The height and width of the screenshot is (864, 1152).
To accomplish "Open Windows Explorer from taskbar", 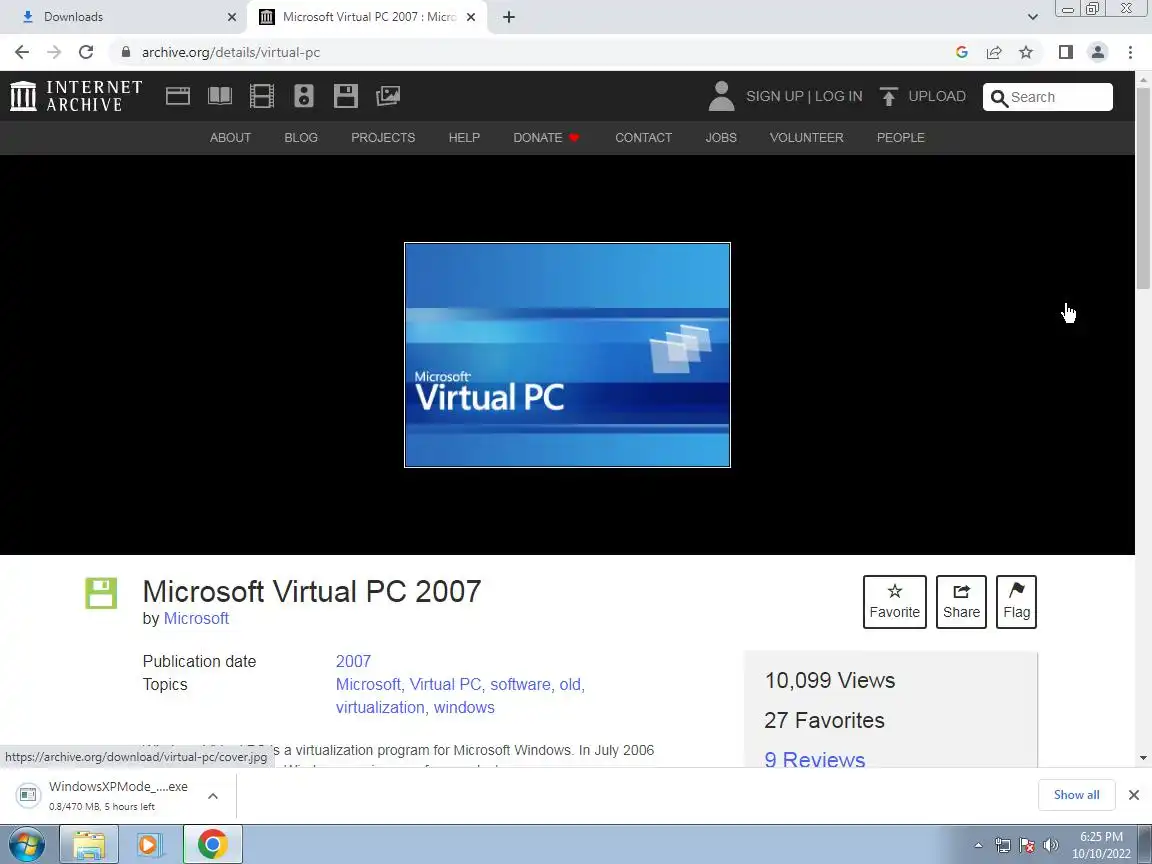I will pyautogui.click(x=88, y=845).
